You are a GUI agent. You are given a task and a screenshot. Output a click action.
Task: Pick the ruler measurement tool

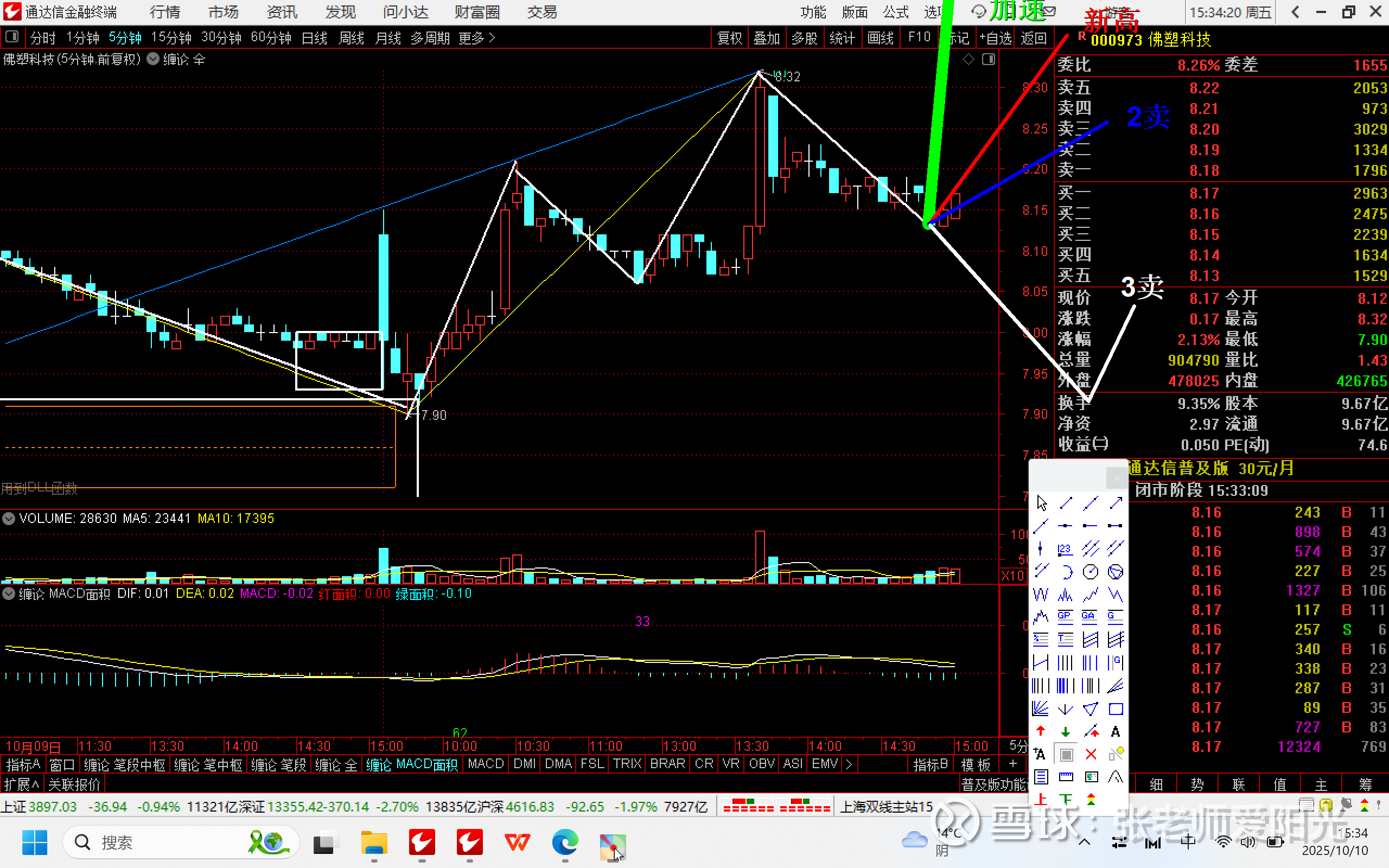[1065, 777]
